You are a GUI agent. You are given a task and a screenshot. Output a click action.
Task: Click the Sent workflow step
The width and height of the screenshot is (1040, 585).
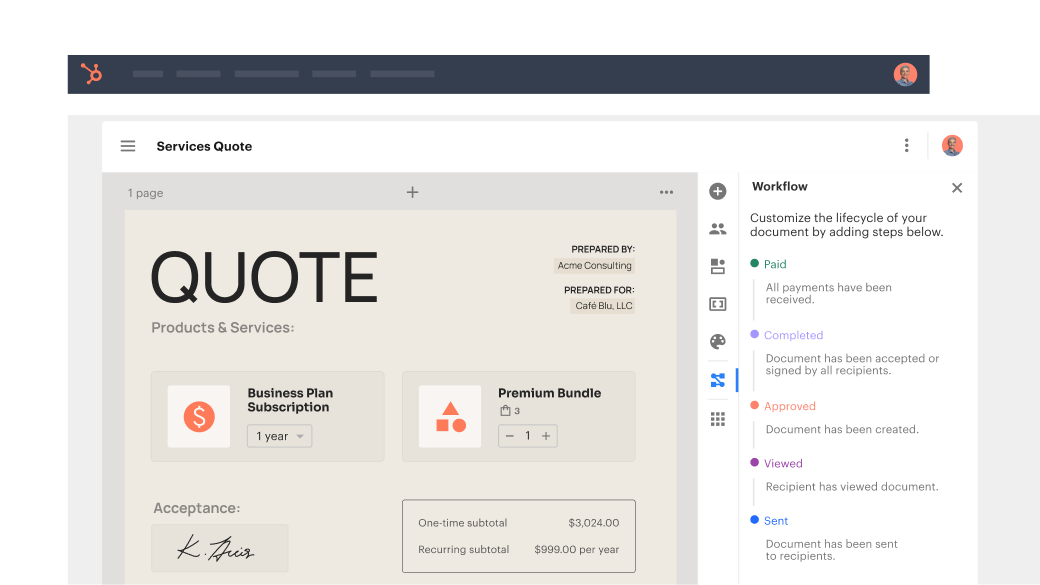coord(776,520)
